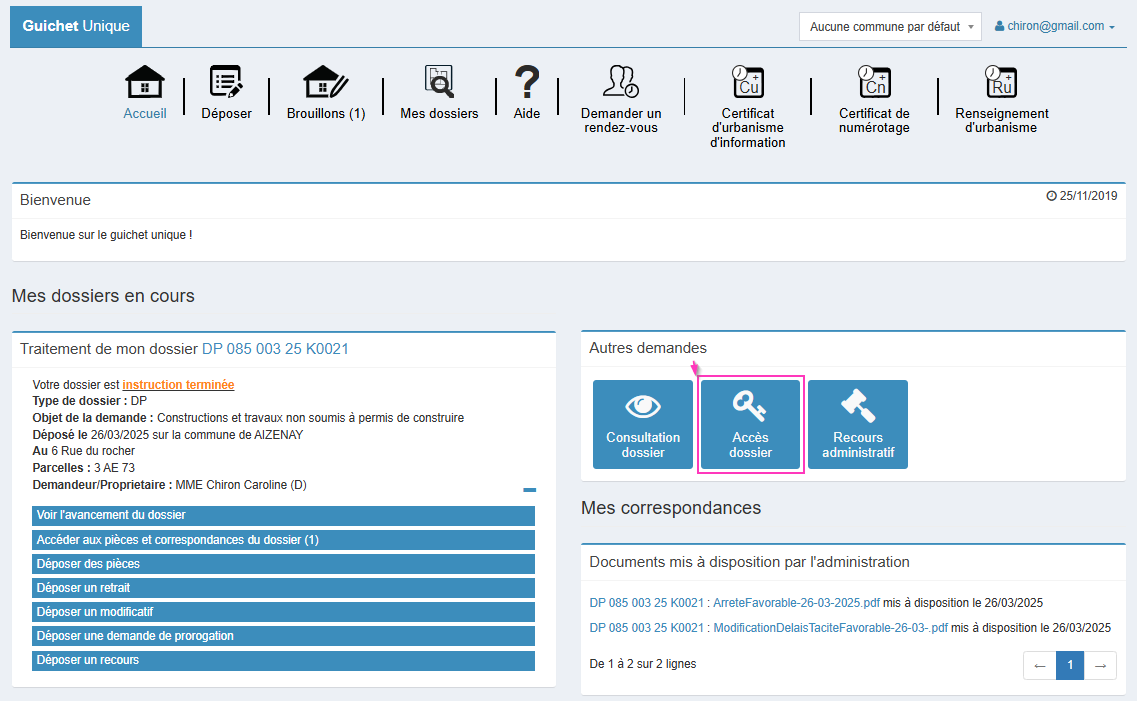Go to next page arrow in pagination
The image size is (1137, 701).
(x=1101, y=665)
